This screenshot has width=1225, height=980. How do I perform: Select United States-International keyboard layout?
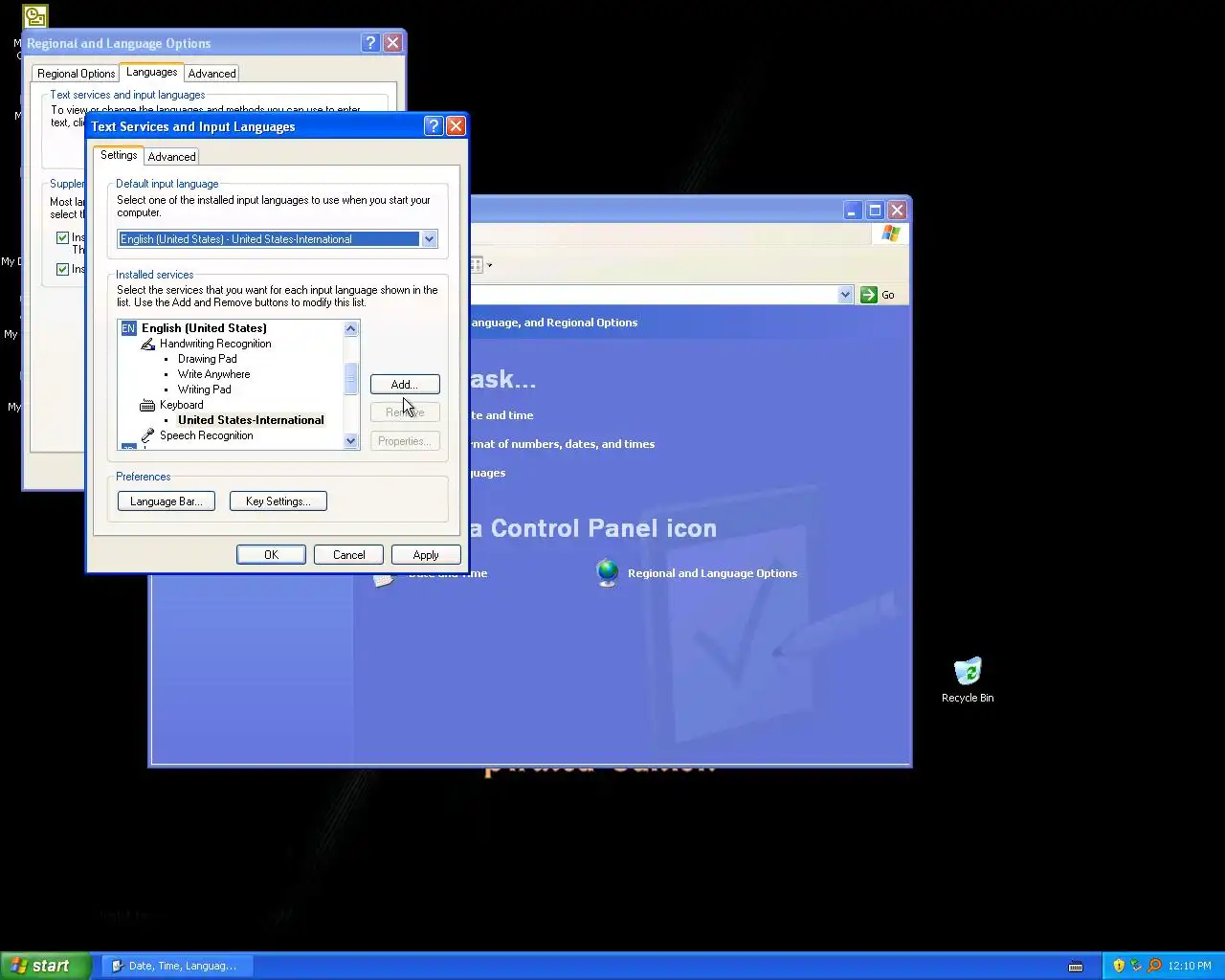point(251,420)
